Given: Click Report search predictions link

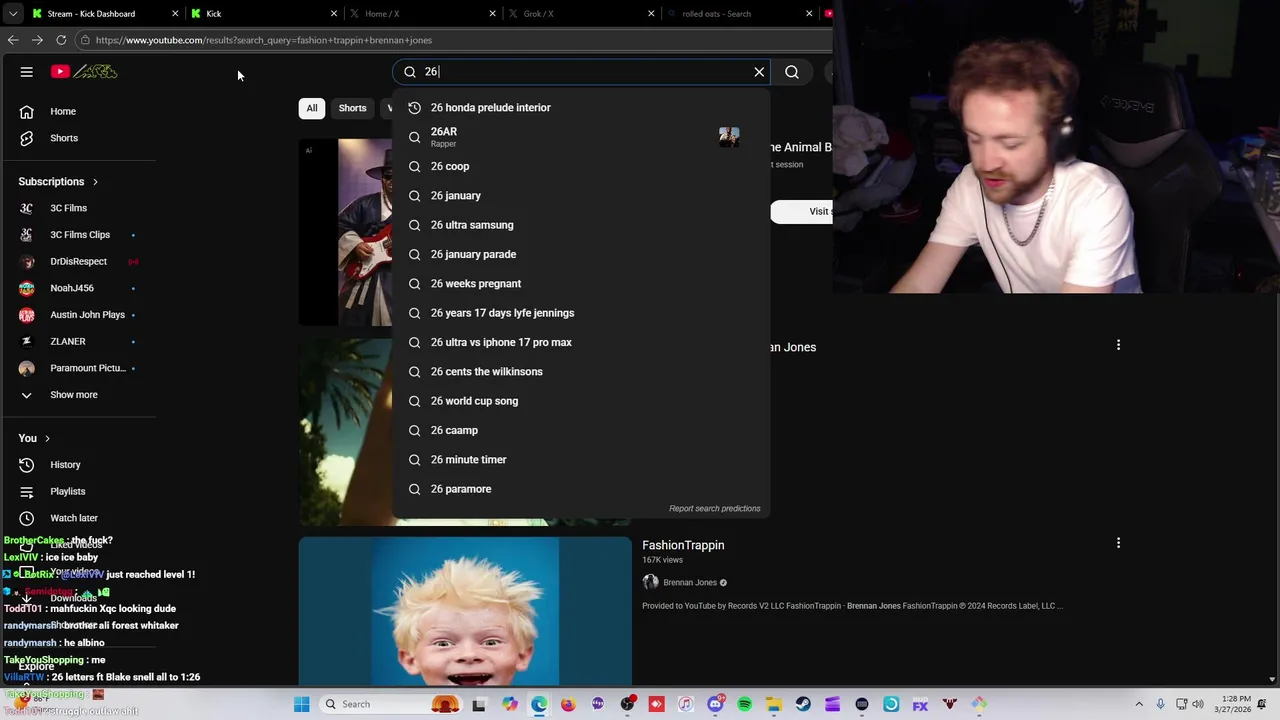Looking at the screenshot, I should pos(714,509).
